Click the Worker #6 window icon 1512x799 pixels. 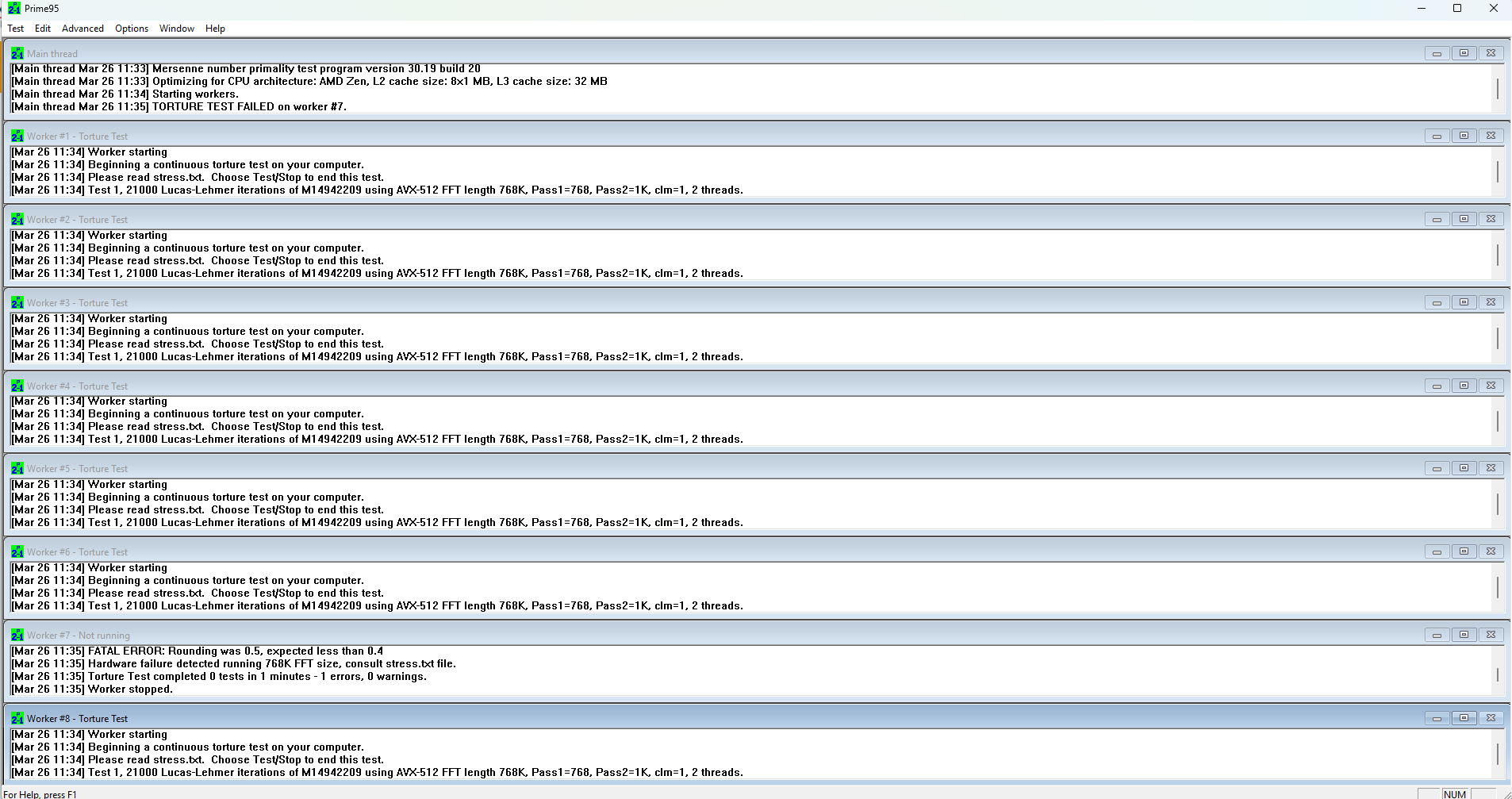tap(17, 551)
